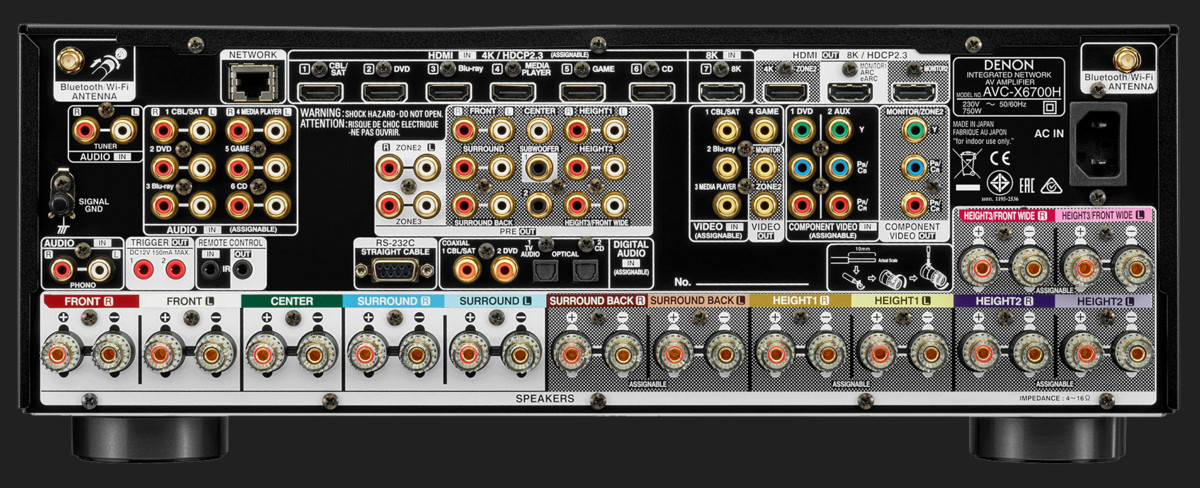1200x488 pixels.
Task: Click the Coaxial 1 CBL/SAT digital input
Action: click(x=465, y=268)
